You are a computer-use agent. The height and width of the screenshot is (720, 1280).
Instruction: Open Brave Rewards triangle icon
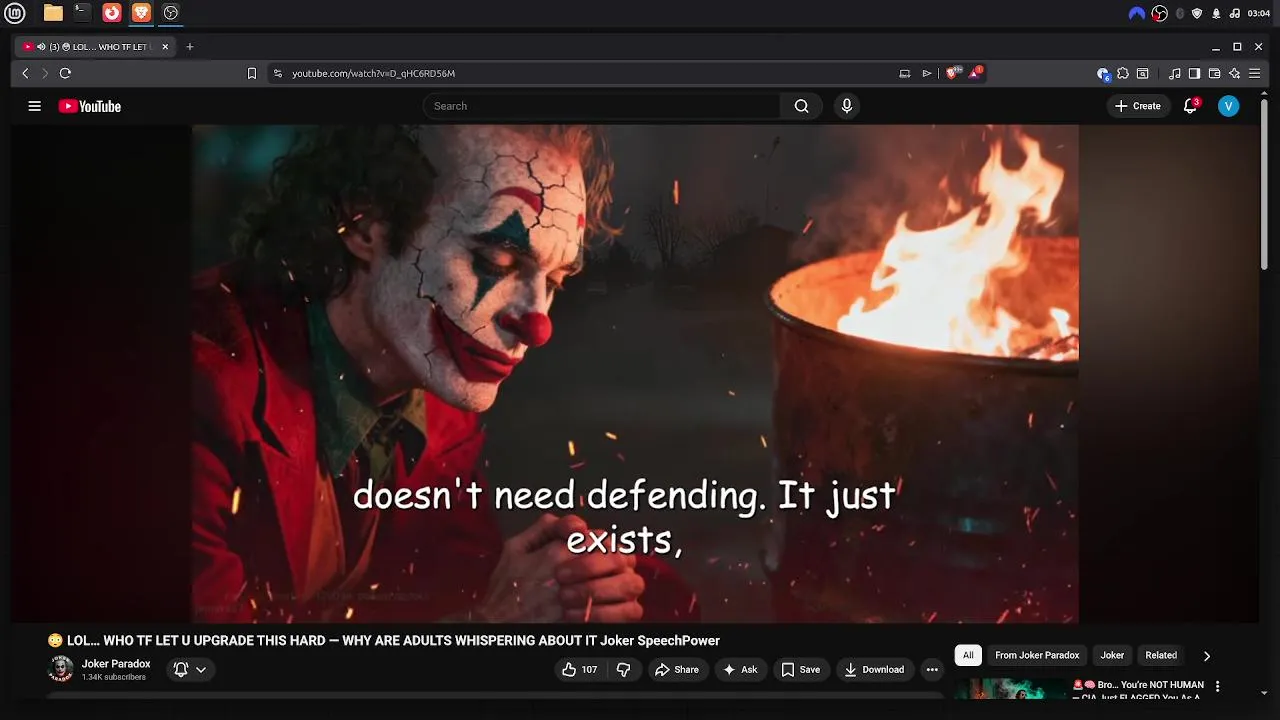(x=975, y=73)
